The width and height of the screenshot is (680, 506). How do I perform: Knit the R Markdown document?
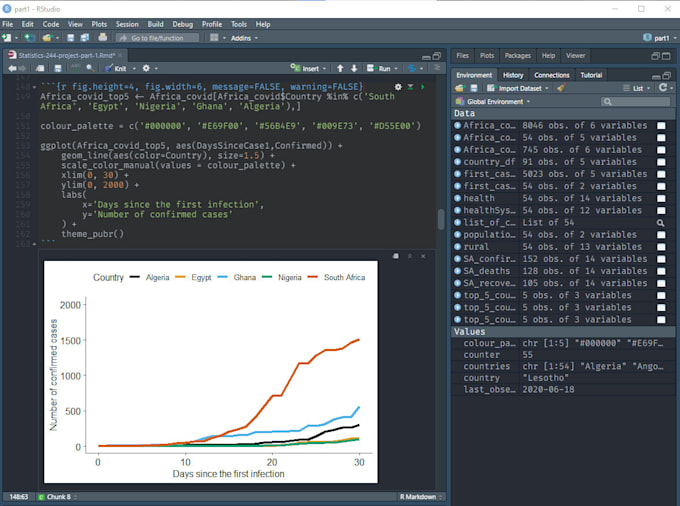click(x=116, y=68)
